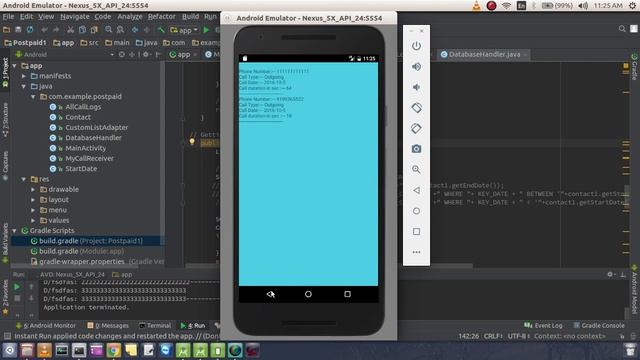Open the app run configuration dropdown
The height and width of the screenshot is (360, 640).
(x=184, y=30)
